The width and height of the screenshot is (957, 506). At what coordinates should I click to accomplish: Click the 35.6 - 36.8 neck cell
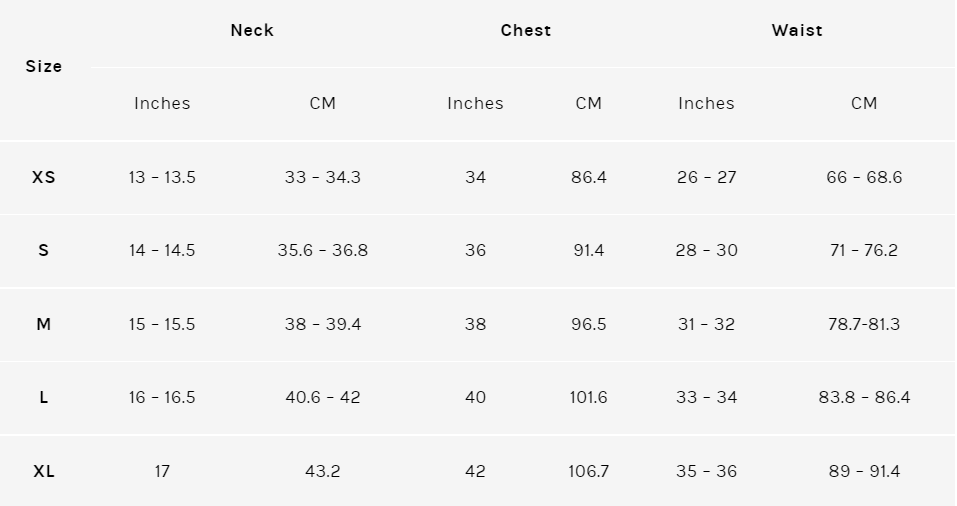click(x=323, y=250)
